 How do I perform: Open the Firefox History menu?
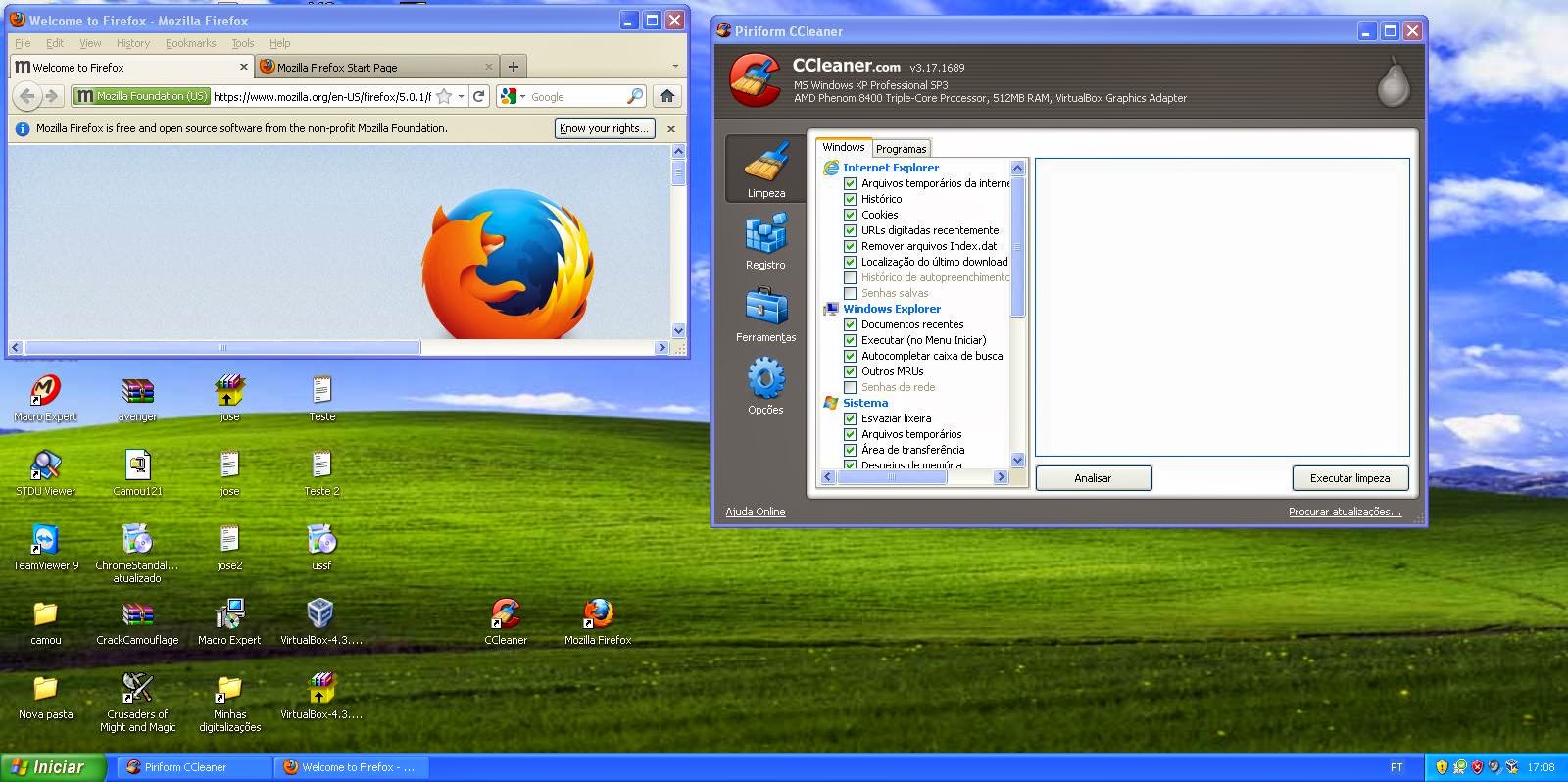pyautogui.click(x=133, y=43)
